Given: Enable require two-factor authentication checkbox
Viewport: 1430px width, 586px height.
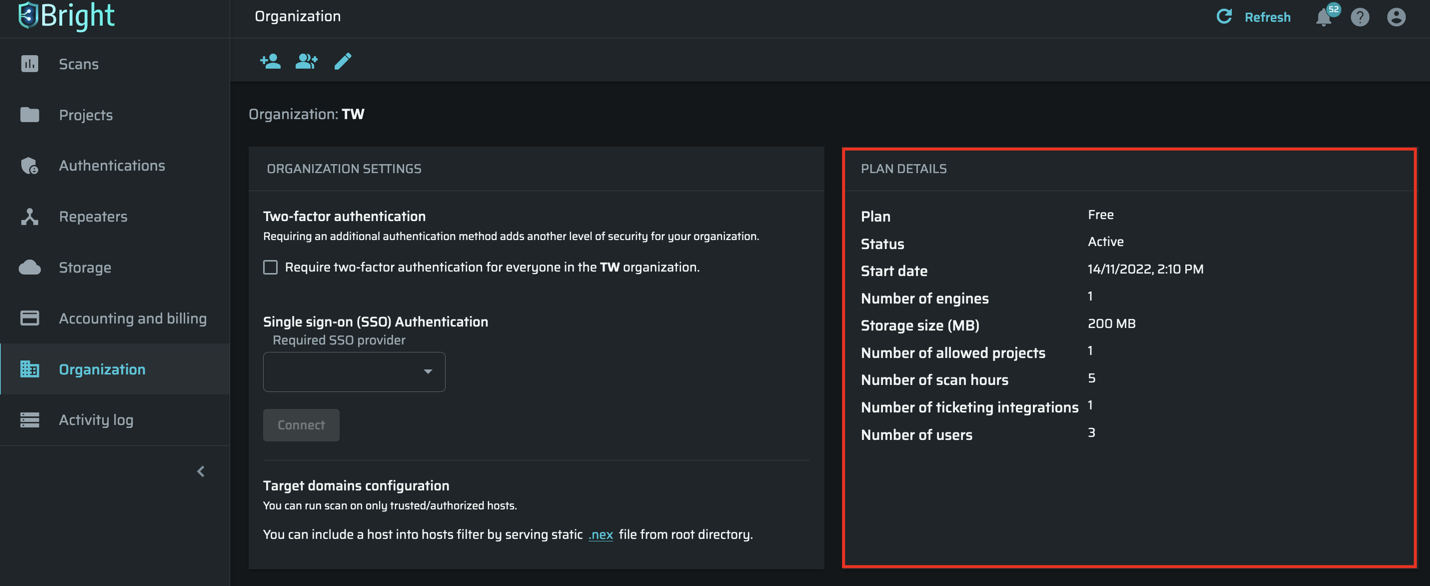Looking at the screenshot, I should pos(270,267).
